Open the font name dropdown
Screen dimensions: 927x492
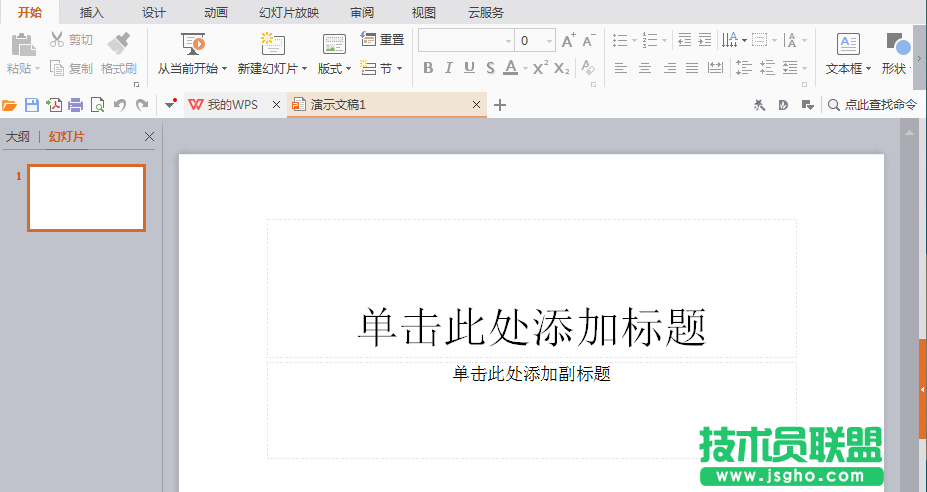508,41
